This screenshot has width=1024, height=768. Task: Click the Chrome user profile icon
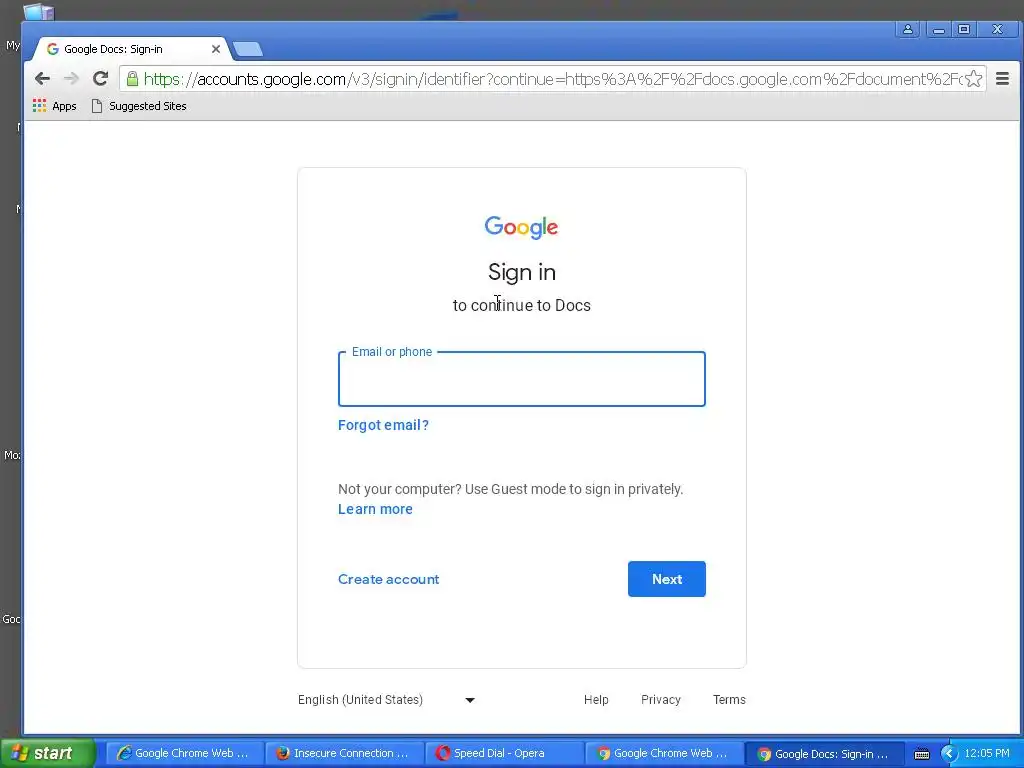[x=908, y=29]
